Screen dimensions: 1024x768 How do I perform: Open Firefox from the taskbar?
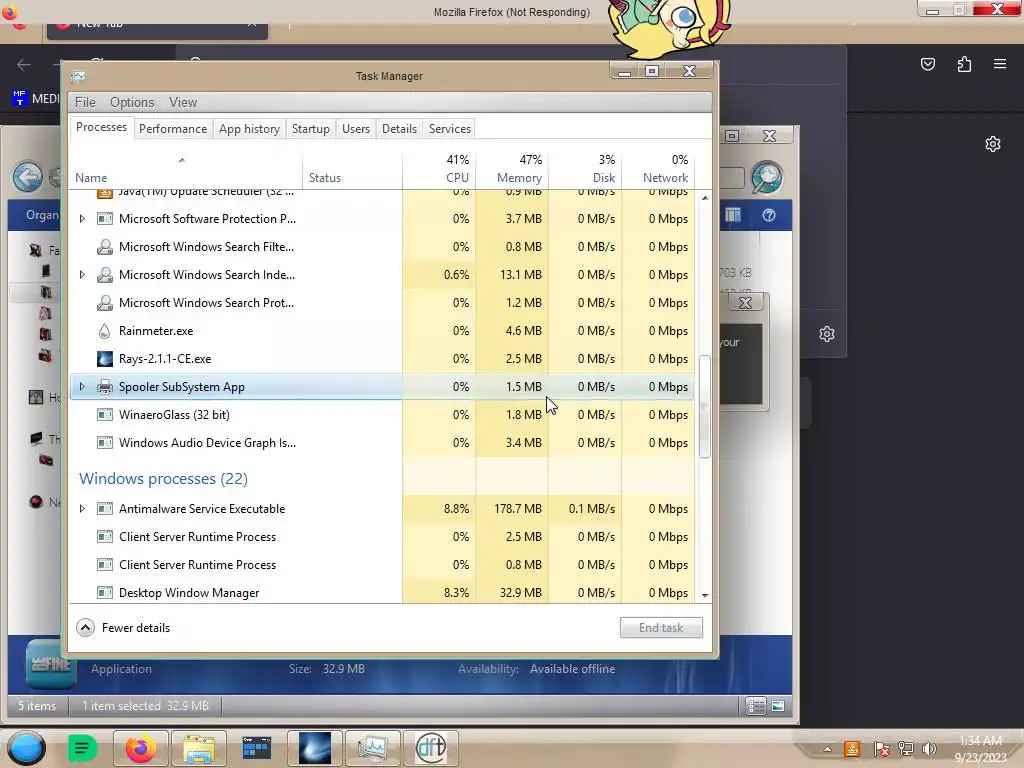coord(141,748)
